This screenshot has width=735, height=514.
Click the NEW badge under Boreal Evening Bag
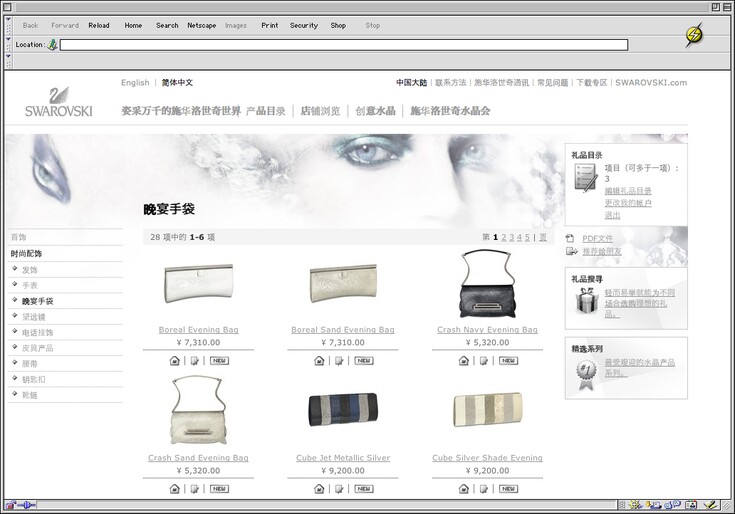click(219, 361)
